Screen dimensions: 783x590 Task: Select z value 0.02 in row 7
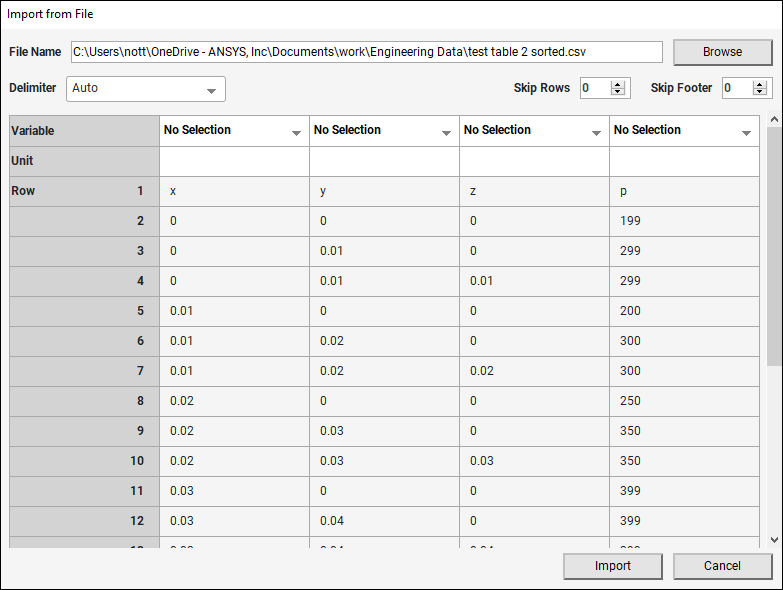[534, 371]
